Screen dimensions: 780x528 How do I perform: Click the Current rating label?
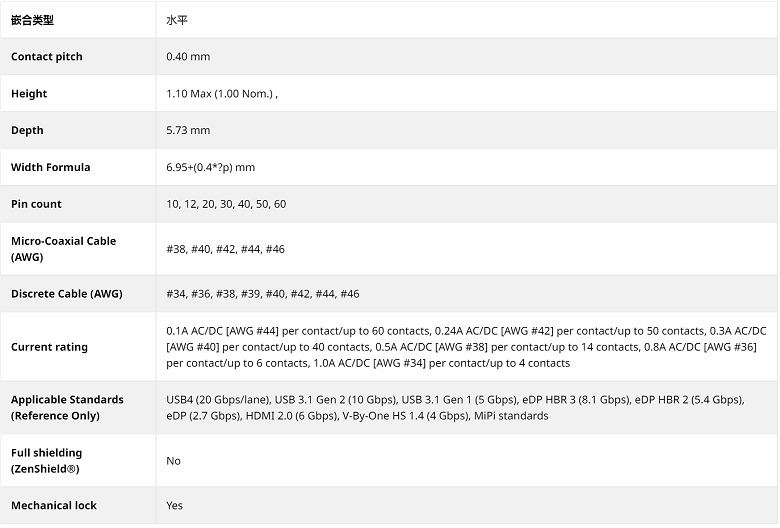[49, 347]
